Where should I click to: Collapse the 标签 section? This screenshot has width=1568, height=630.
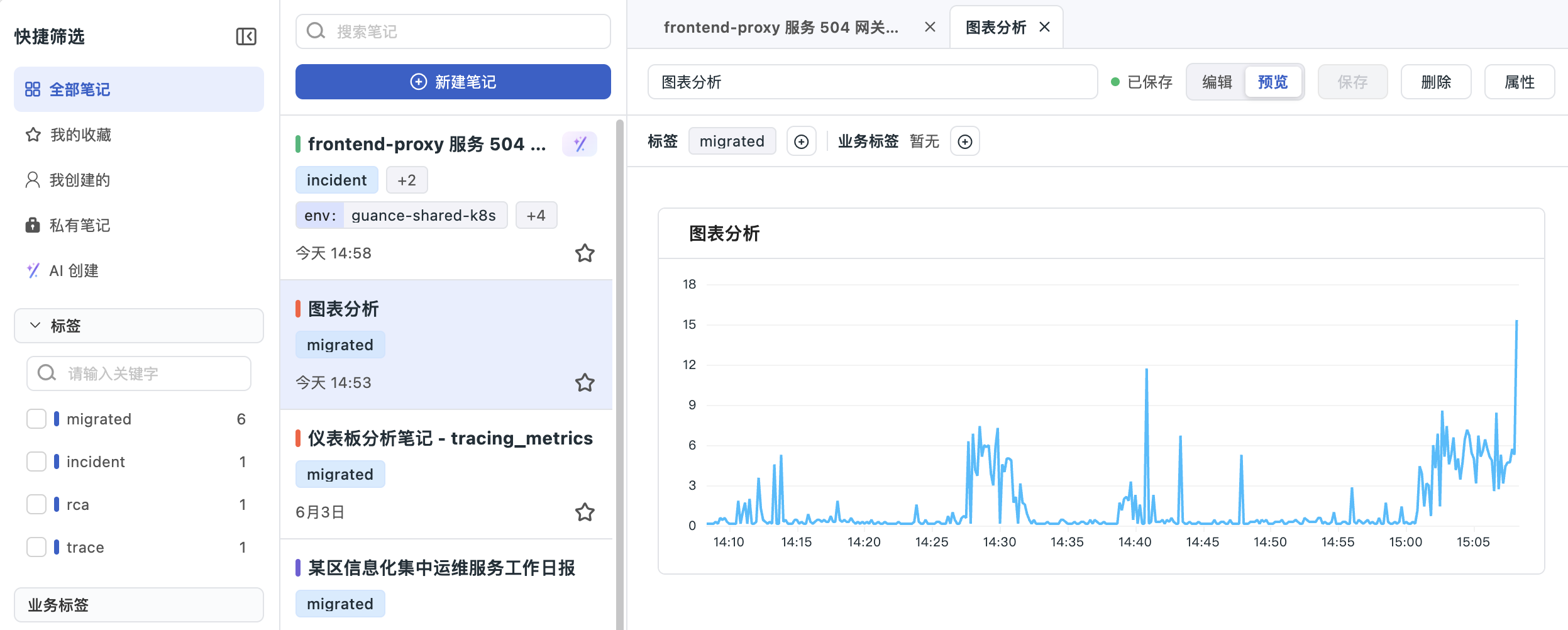tap(139, 326)
